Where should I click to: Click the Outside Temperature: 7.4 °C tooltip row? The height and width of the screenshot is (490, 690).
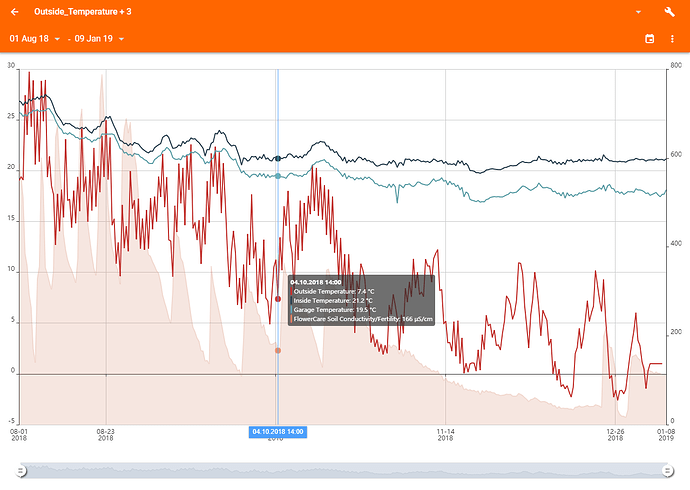pos(334,292)
